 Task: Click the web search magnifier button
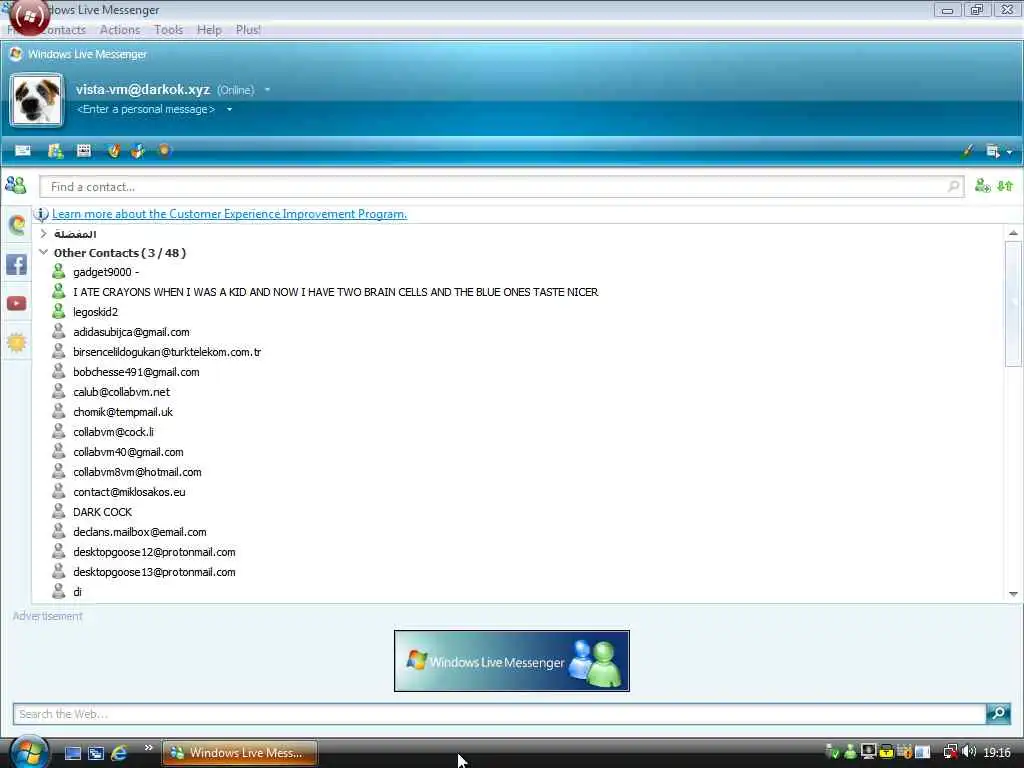998,713
